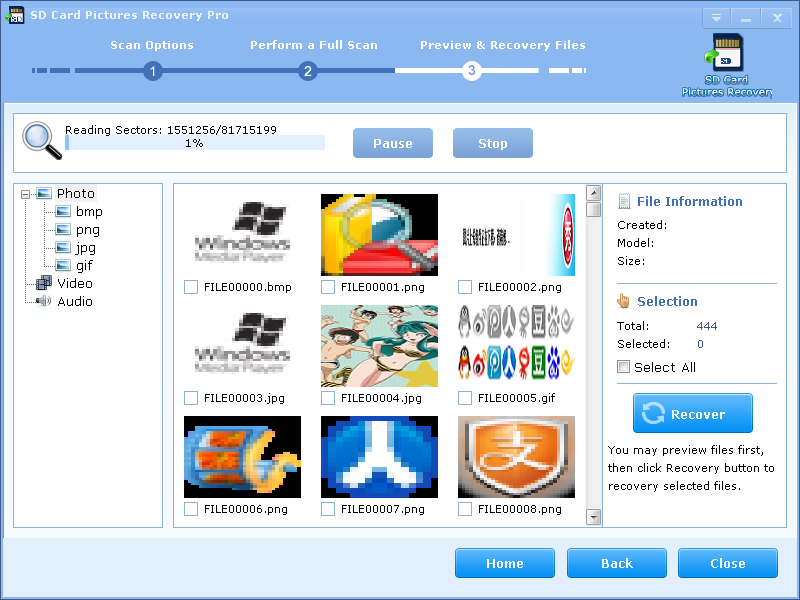The height and width of the screenshot is (600, 800).
Task: Preview the FILE00006.png film reel thumbnail
Action: point(242,457)
